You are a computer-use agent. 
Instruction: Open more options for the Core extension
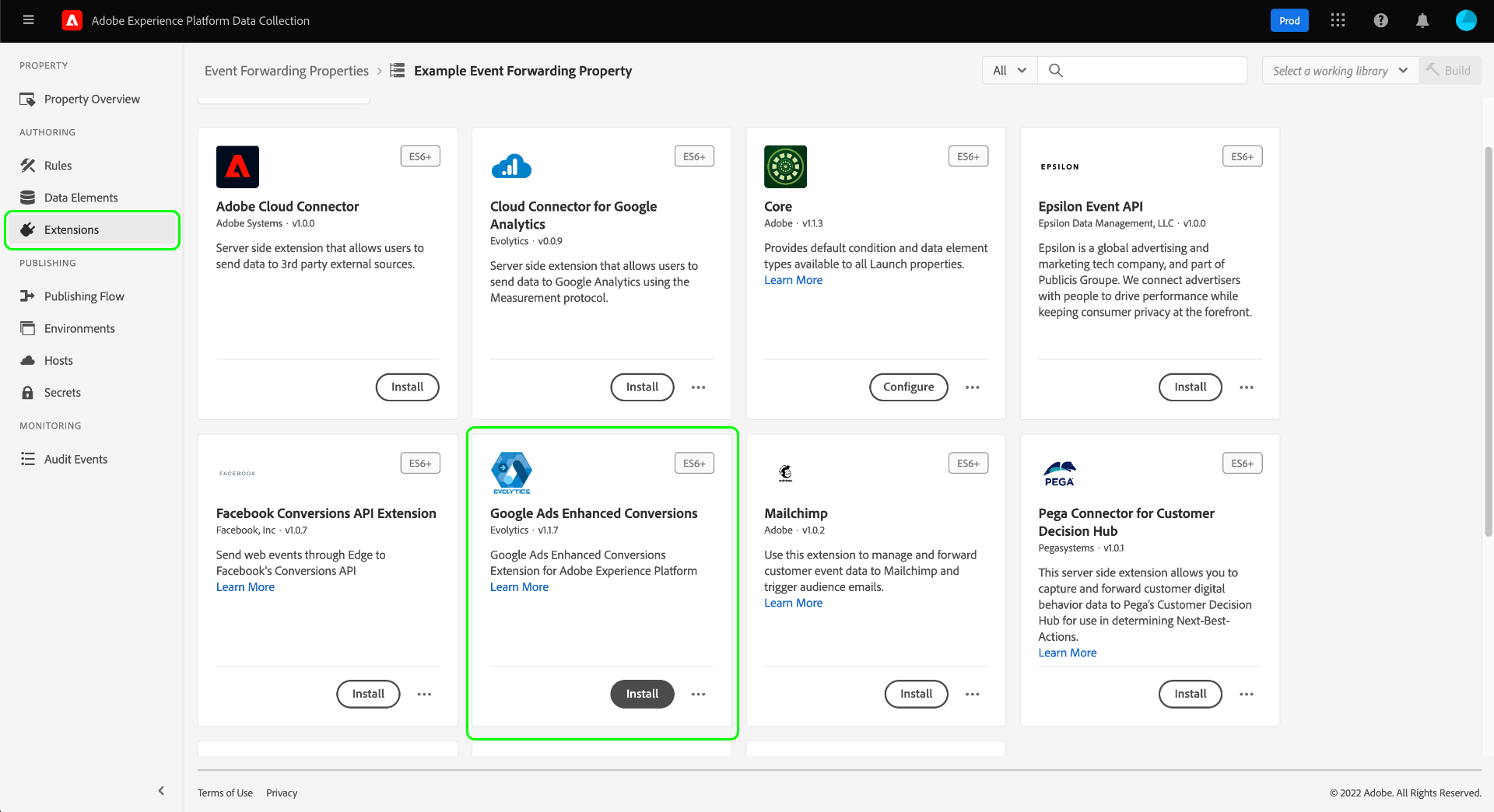coord(973,387)
